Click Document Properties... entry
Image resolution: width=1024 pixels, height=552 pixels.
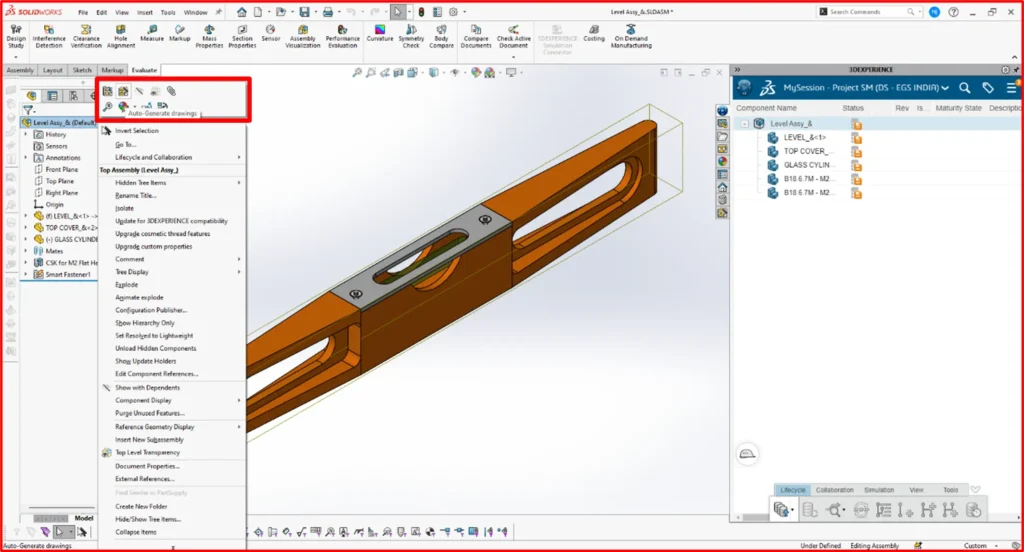click(147, 466)
